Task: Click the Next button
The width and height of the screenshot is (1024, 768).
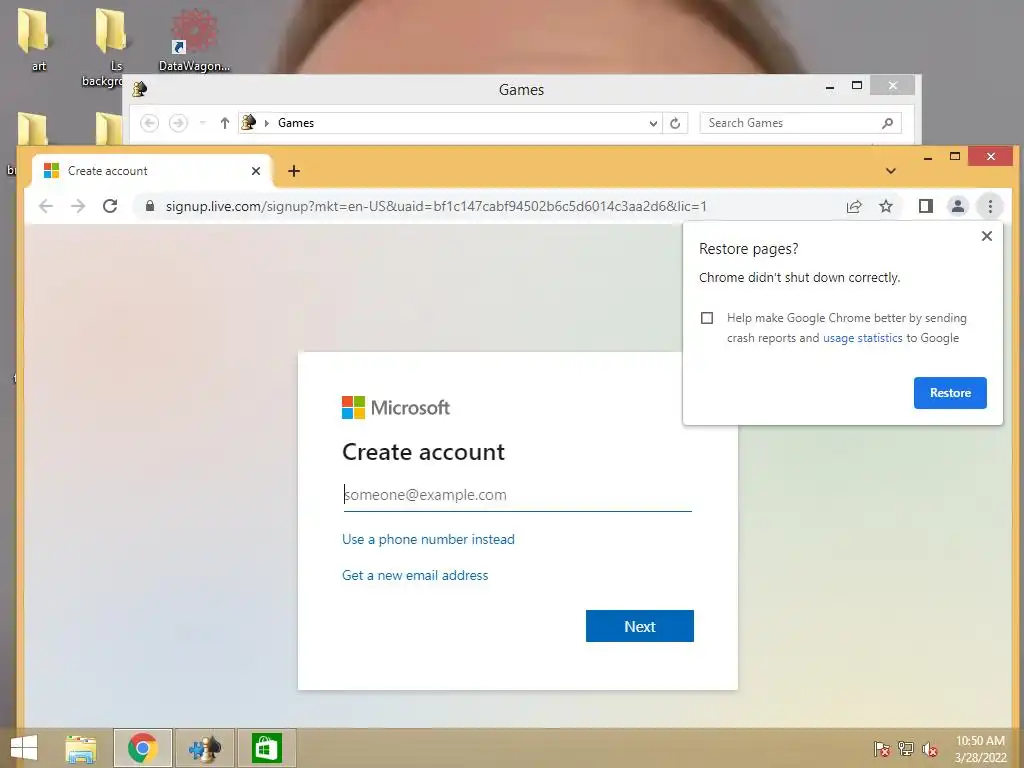Action: point(639,626)
